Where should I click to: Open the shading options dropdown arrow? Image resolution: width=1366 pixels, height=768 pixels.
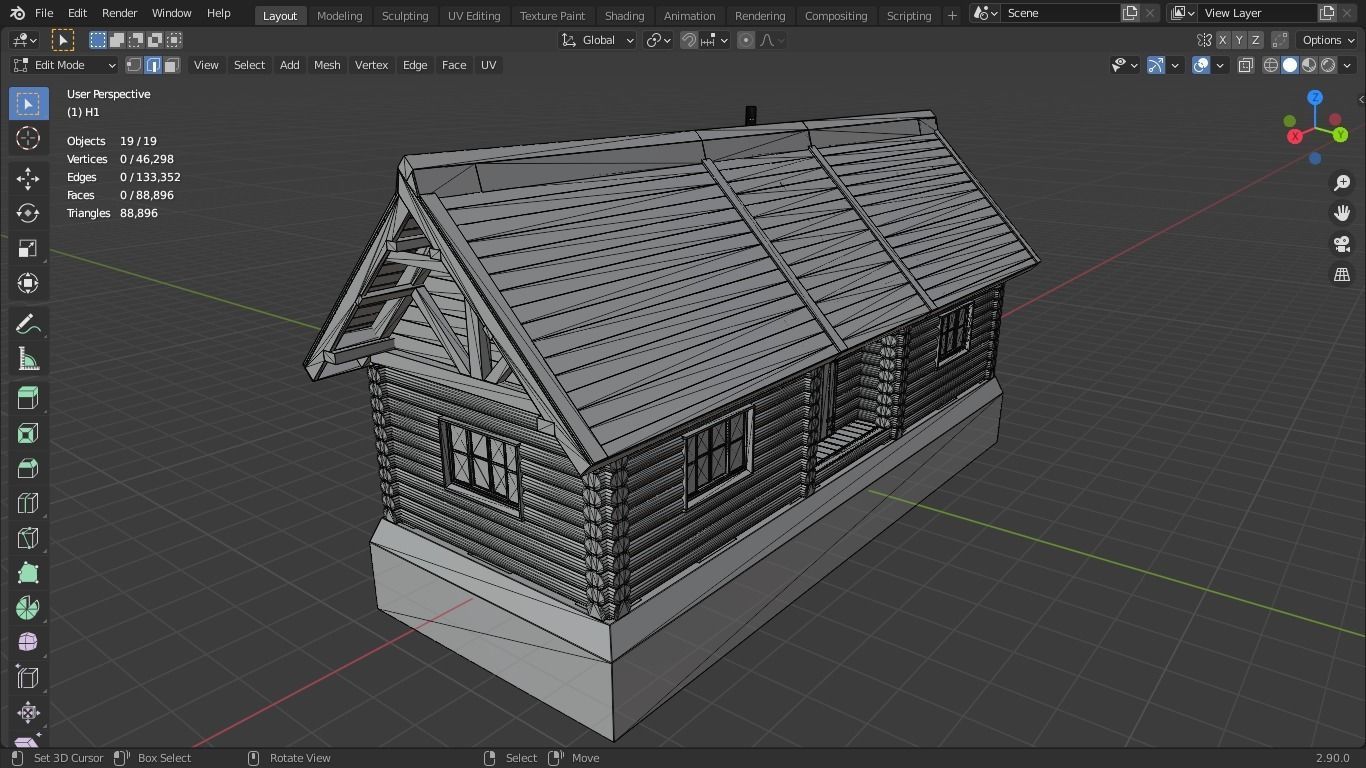tap(1347, 65)
